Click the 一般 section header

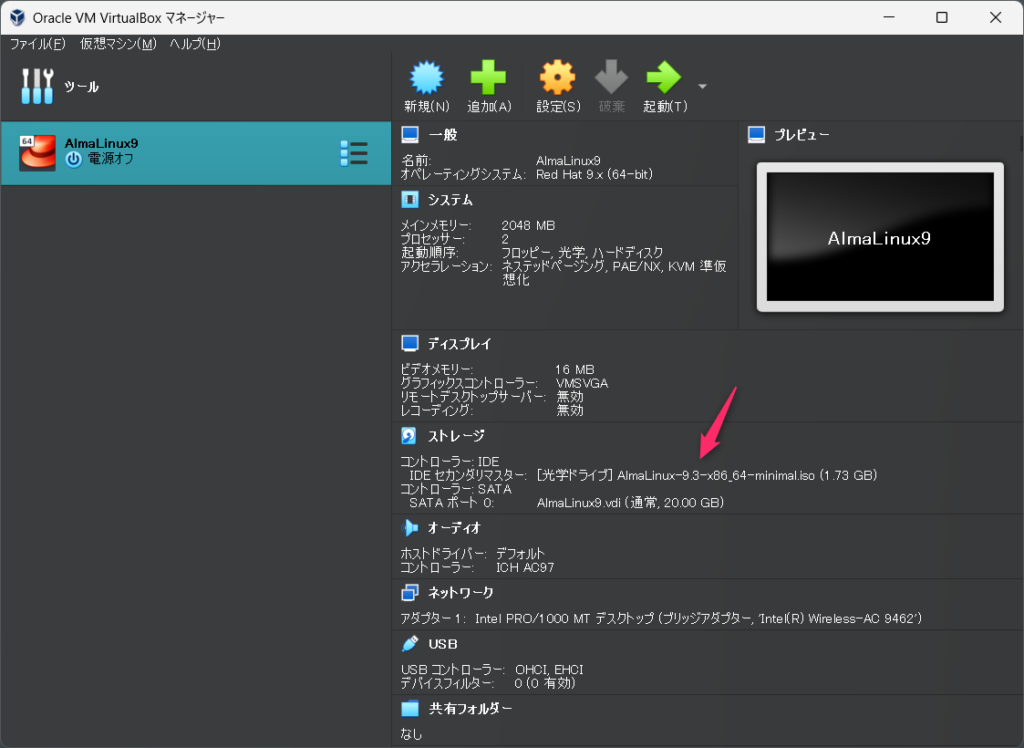pos(442,135)
